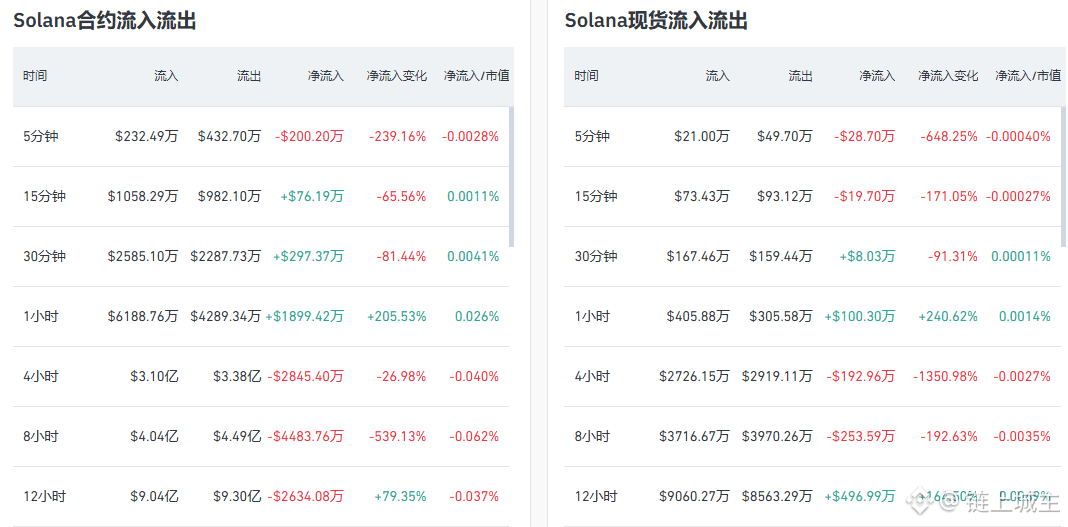
Task: Click 时间 header in spot table
Action: 586,76
